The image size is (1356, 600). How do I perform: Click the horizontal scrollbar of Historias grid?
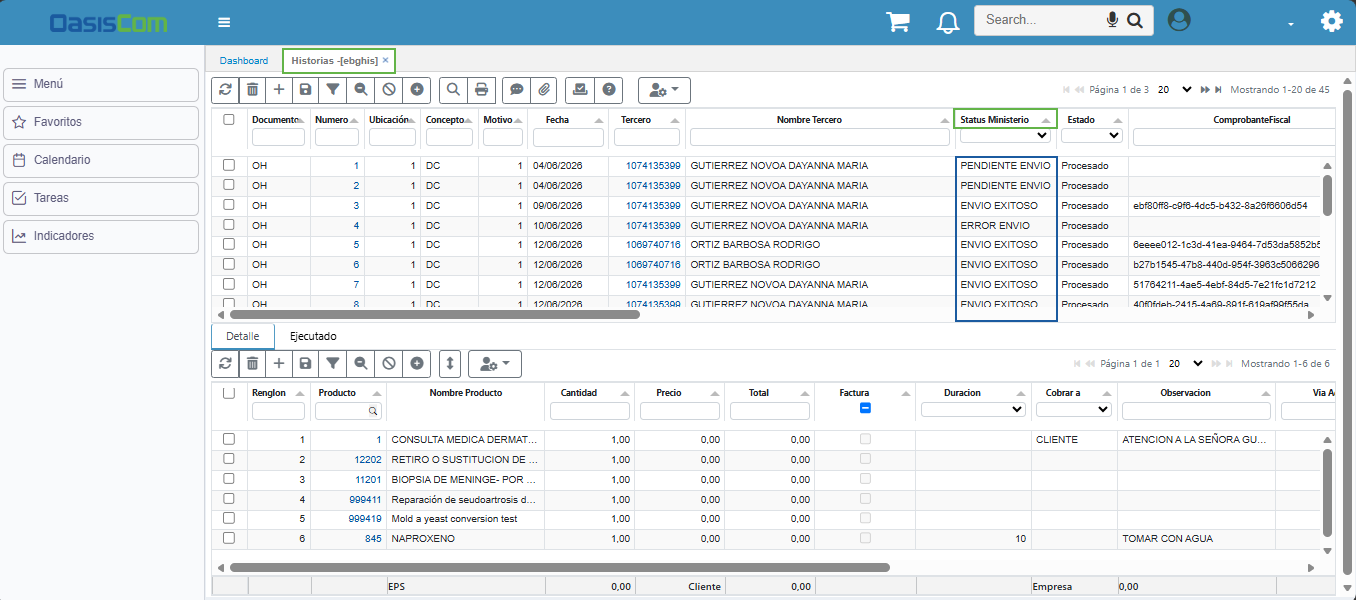434,314
